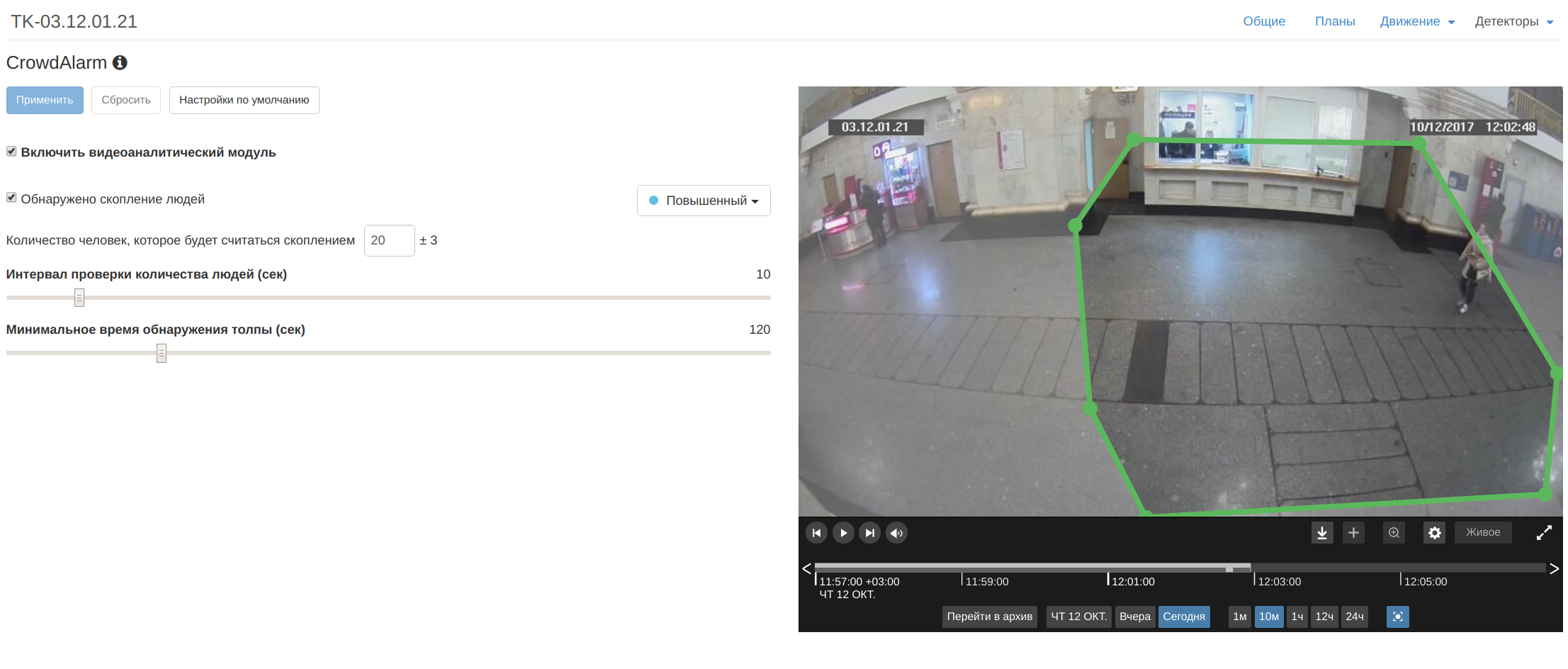Screen dimensions: 1568x669
Task: Toggle the crowd detected checkbox
Action: [11, 198]
